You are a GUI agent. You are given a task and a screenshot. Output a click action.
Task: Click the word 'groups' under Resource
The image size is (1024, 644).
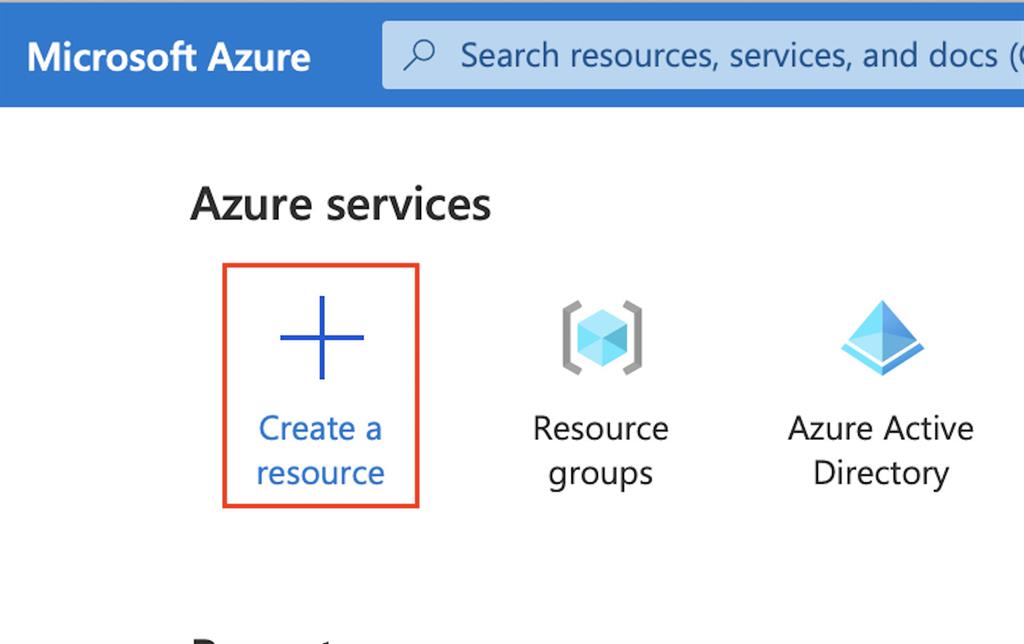point(601,475)
